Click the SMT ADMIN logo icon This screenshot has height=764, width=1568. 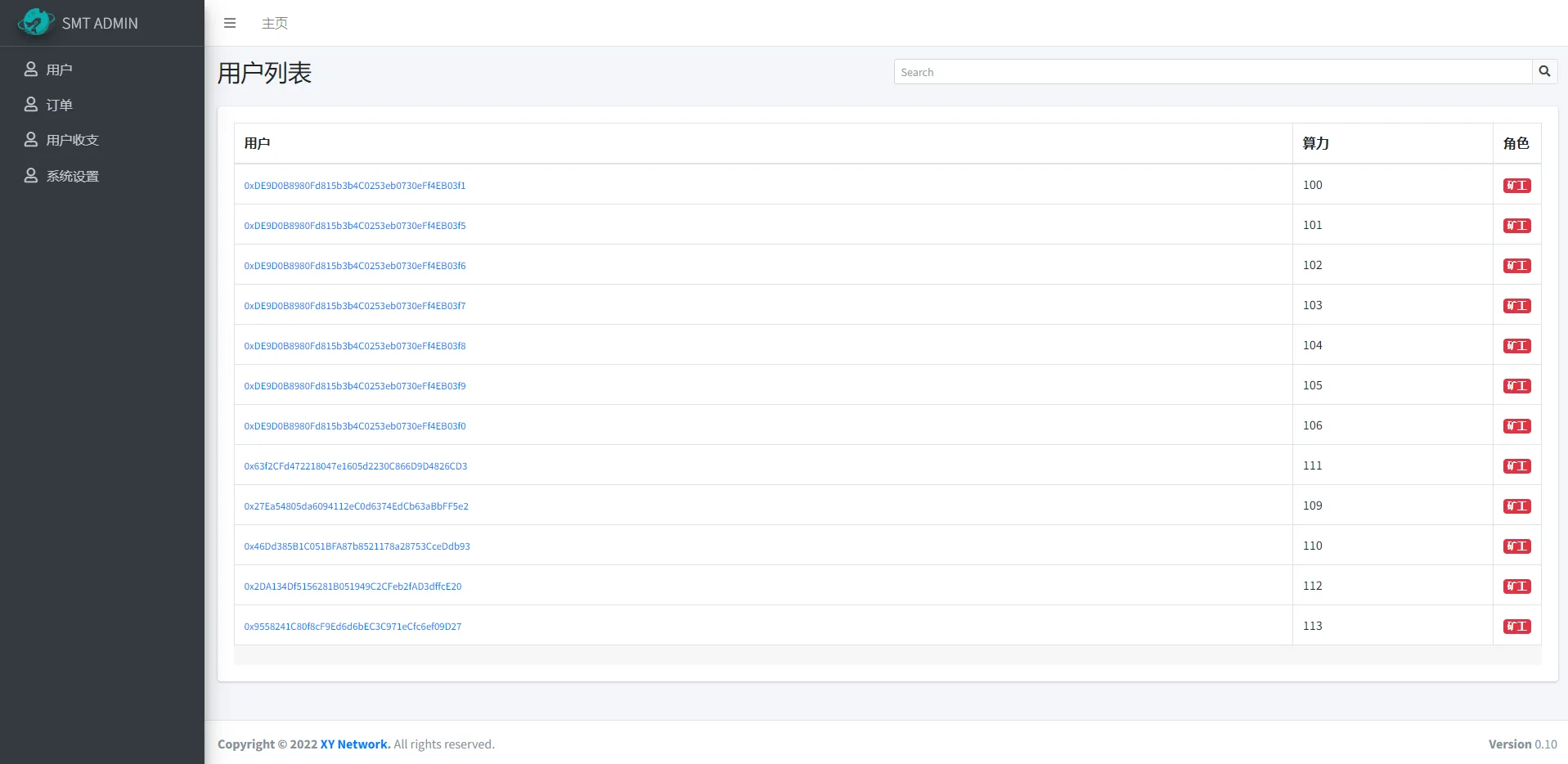pyautogui.click(x=35, y=22)
